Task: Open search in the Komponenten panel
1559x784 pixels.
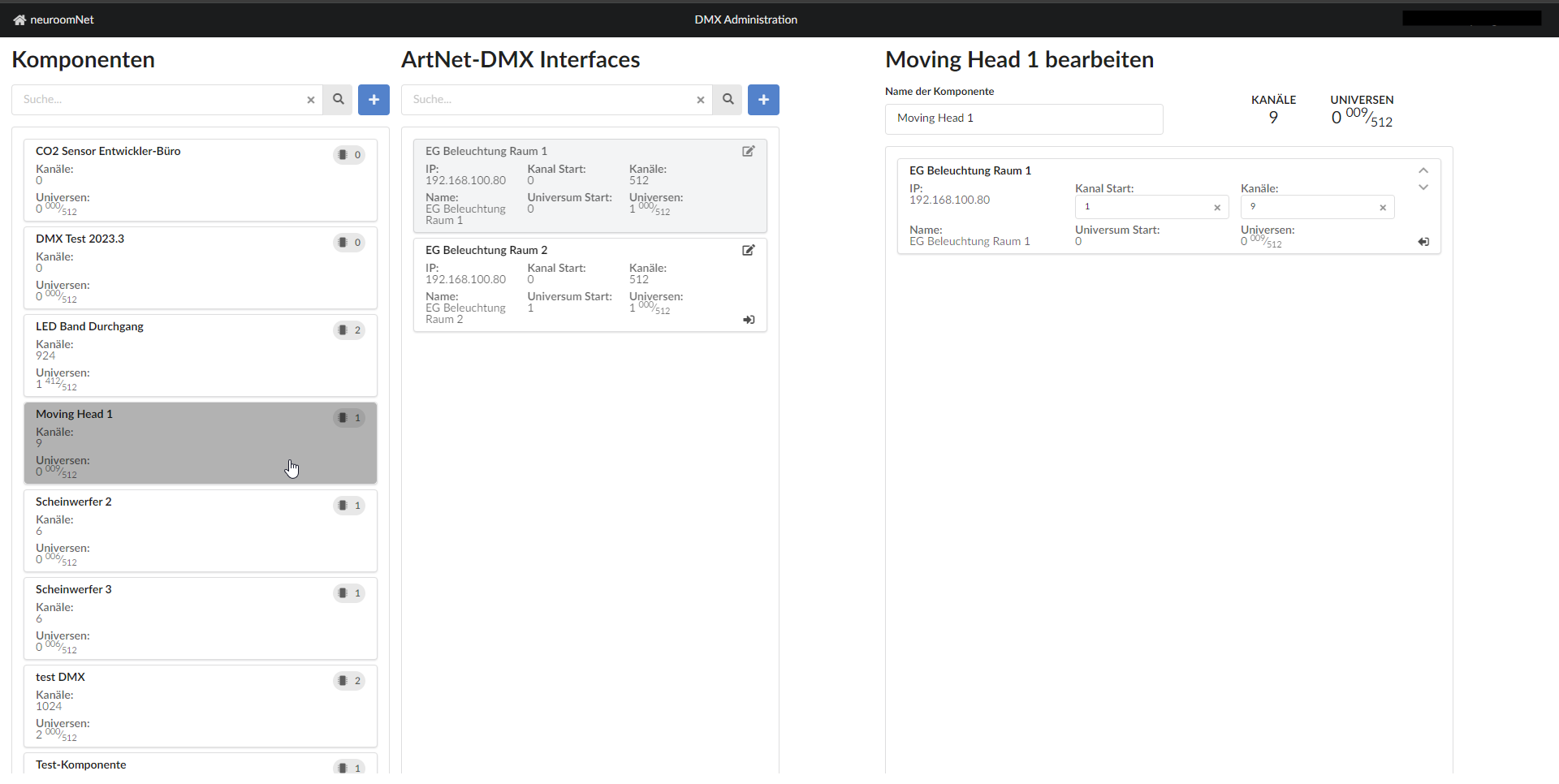Action: [x=338, y=99]
